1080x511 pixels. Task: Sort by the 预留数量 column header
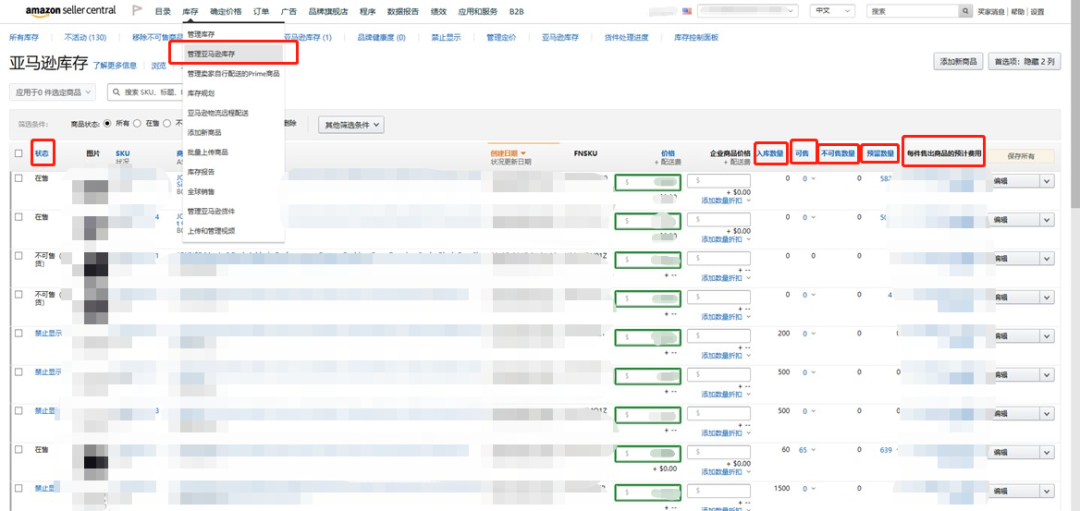click(x=880, y=154)
